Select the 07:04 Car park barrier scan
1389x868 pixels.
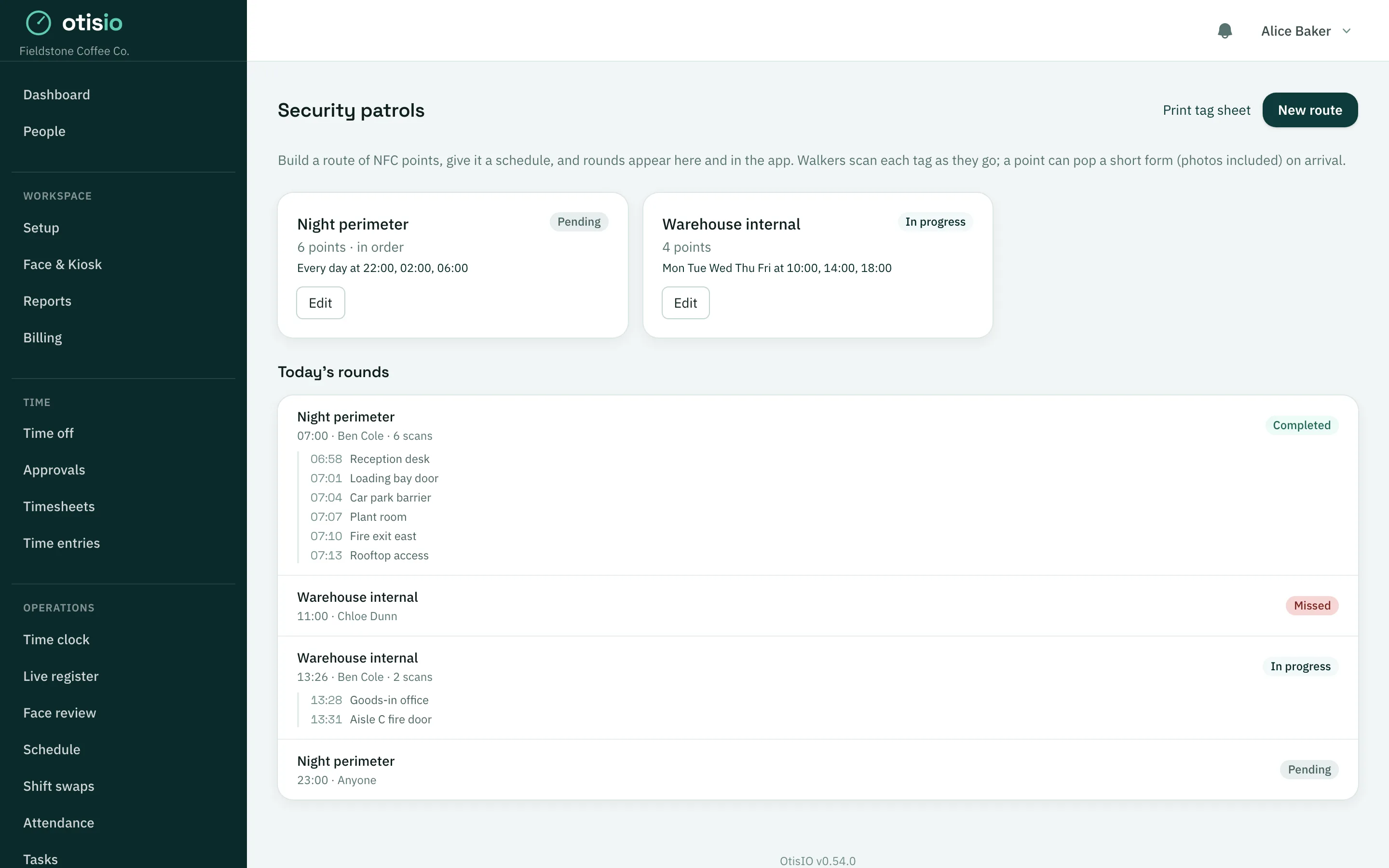[x=370, y=498]
